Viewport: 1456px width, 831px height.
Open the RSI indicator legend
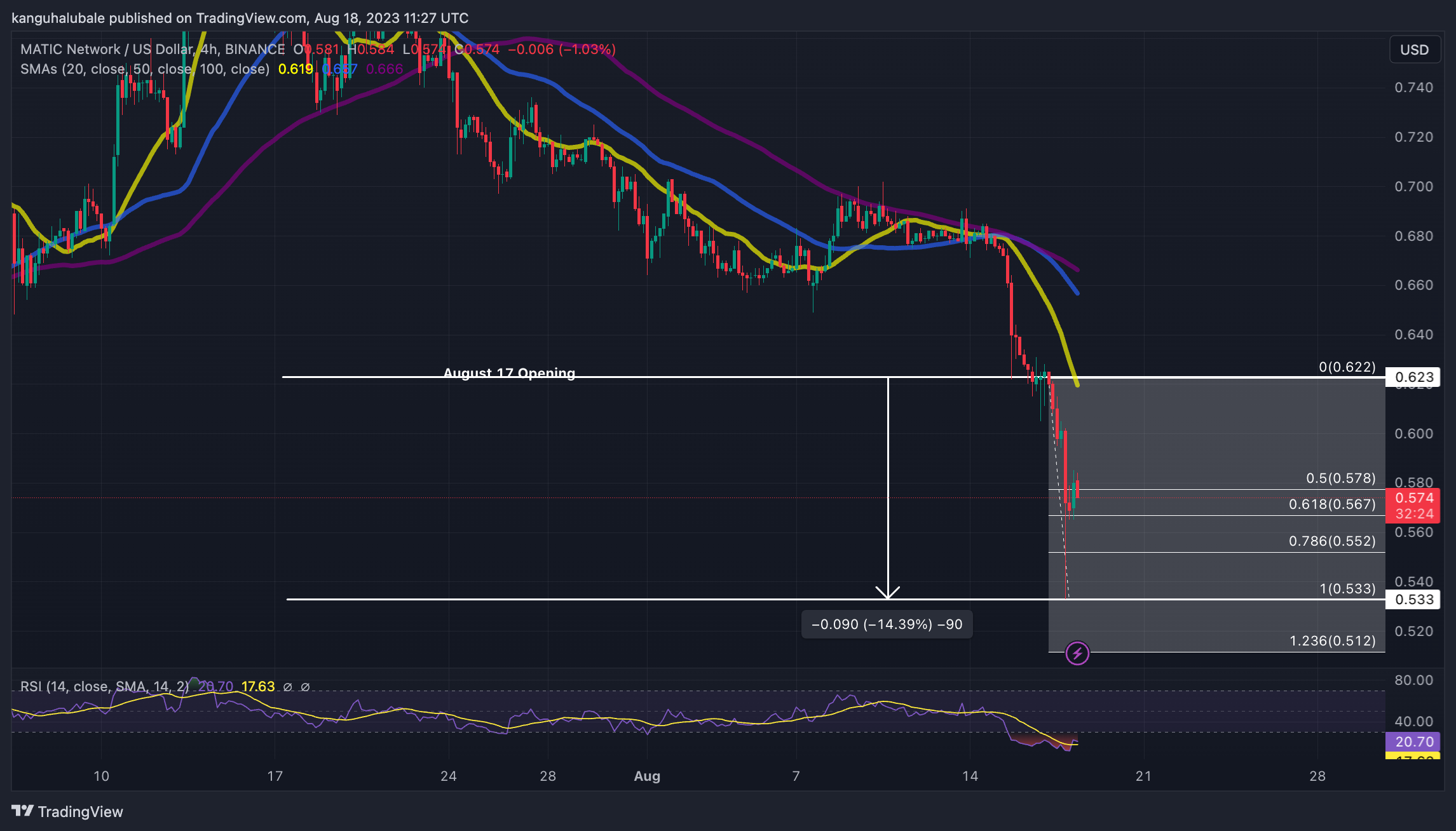(104, 686)
